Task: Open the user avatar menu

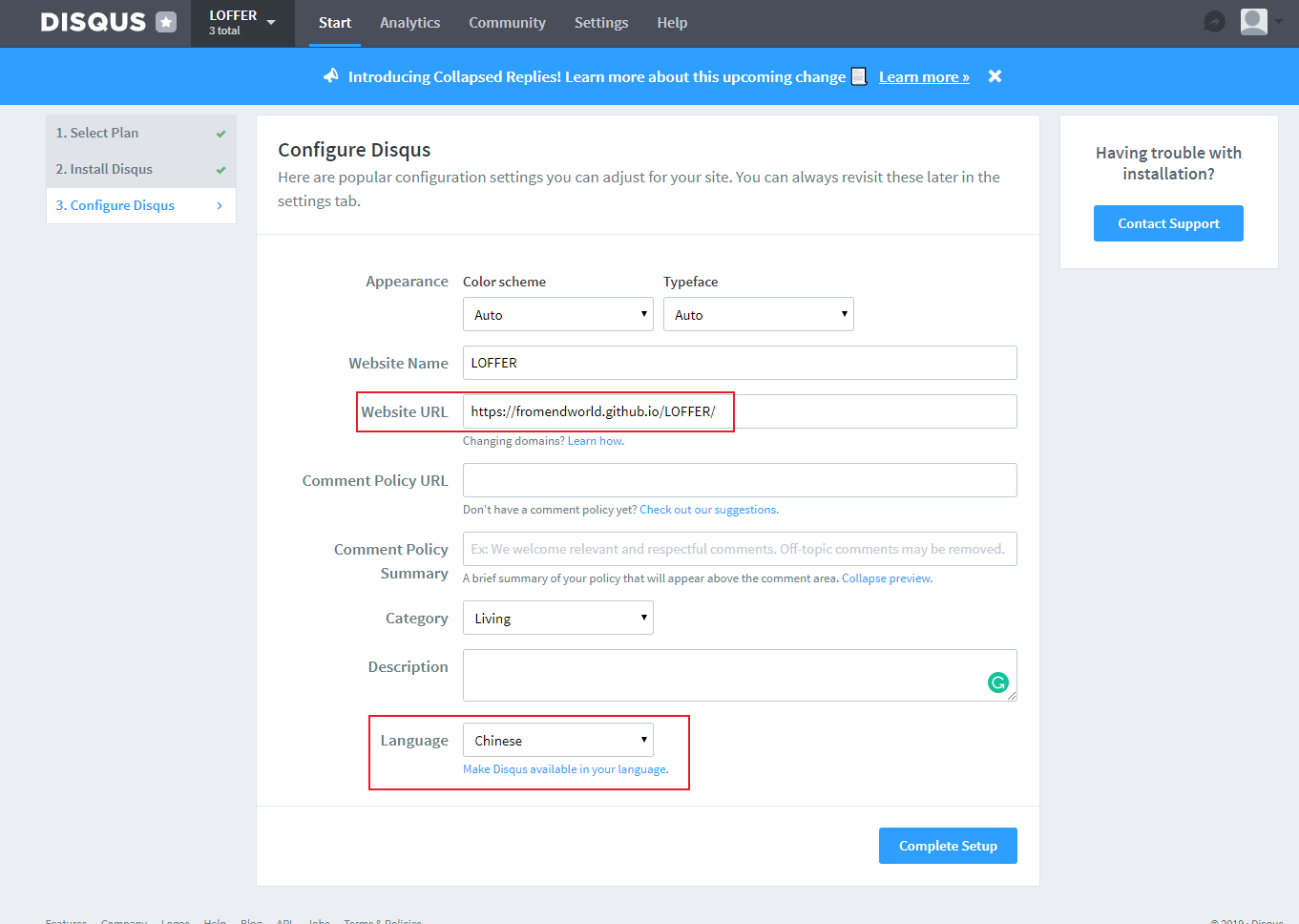Action: point(1254,21)
